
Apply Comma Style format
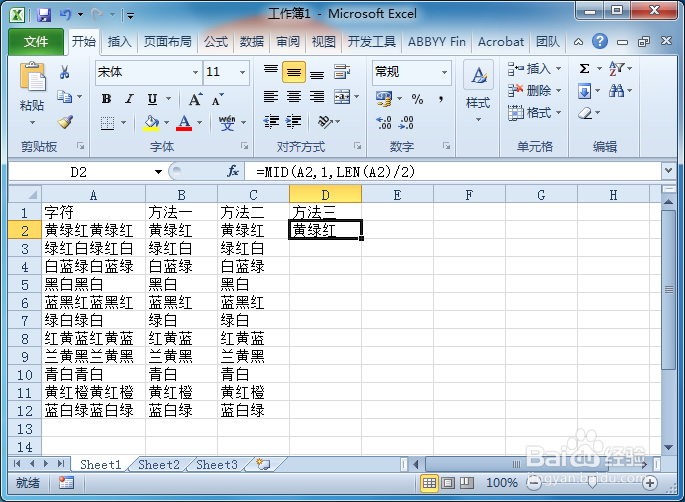441,99
